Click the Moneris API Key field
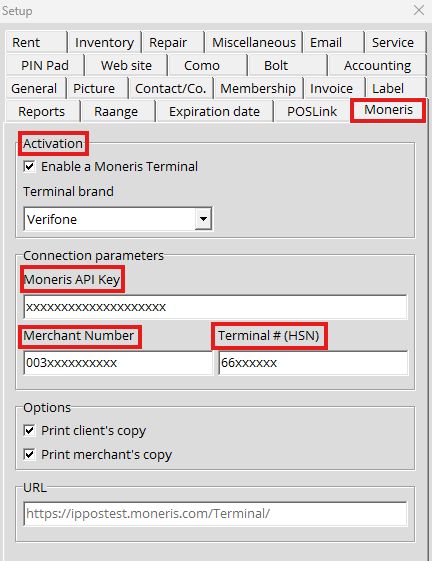This screenshot has width=432, height=561. pyautogui.click(x=215, y=307)
